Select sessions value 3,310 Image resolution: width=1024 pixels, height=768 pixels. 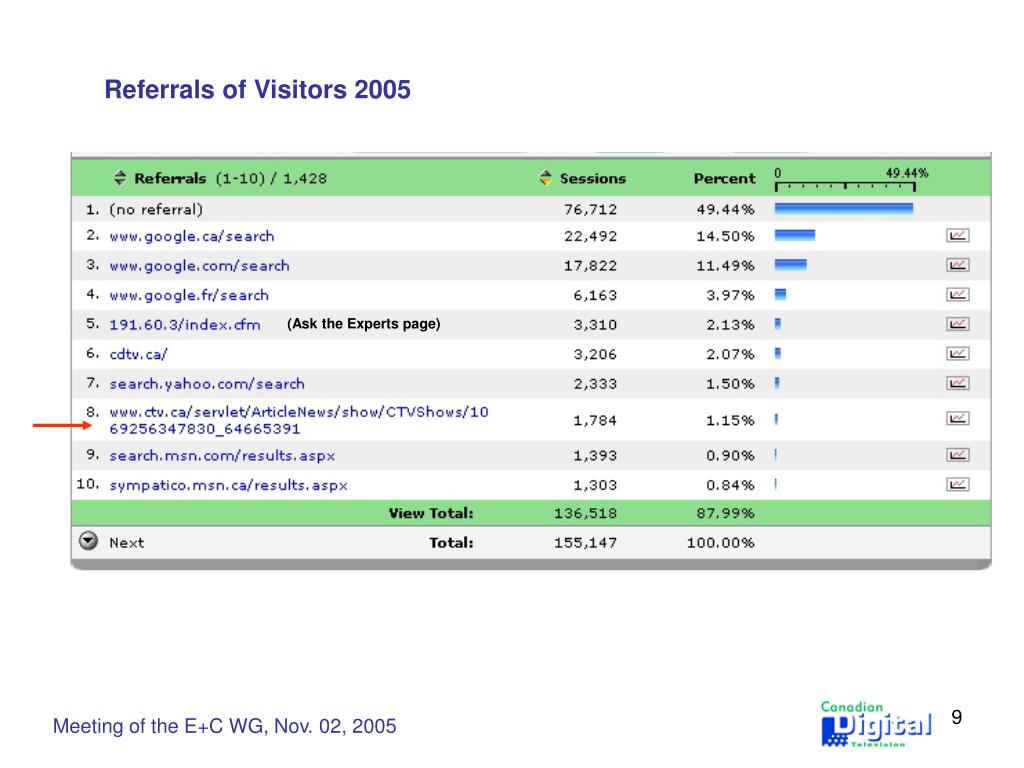(595, 325)
